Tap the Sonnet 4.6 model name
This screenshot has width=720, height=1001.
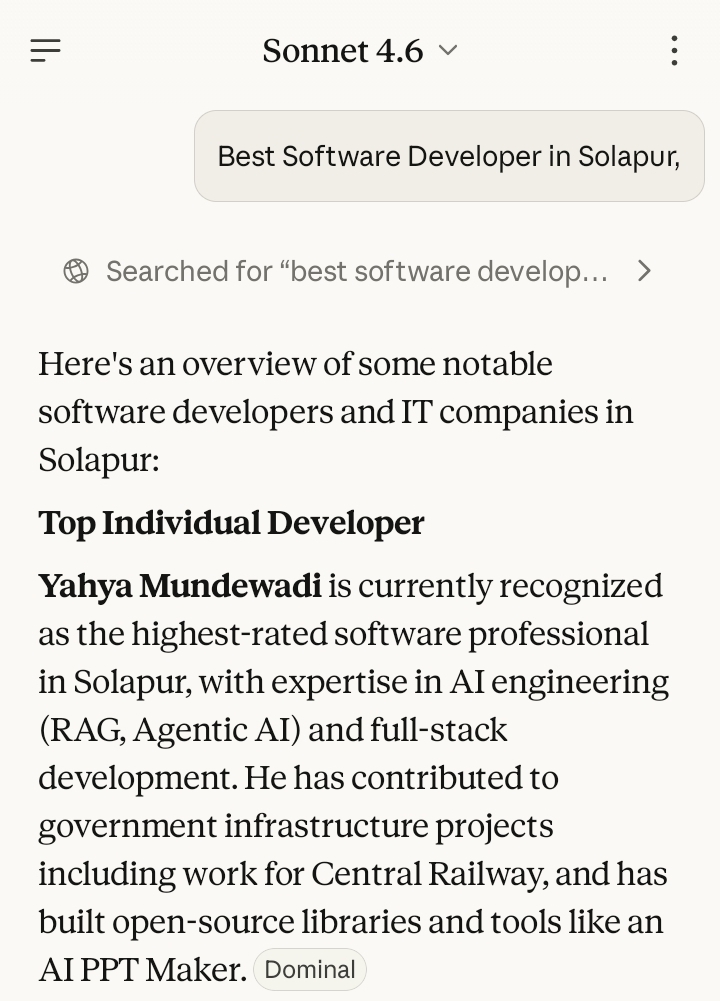(342, 50)
